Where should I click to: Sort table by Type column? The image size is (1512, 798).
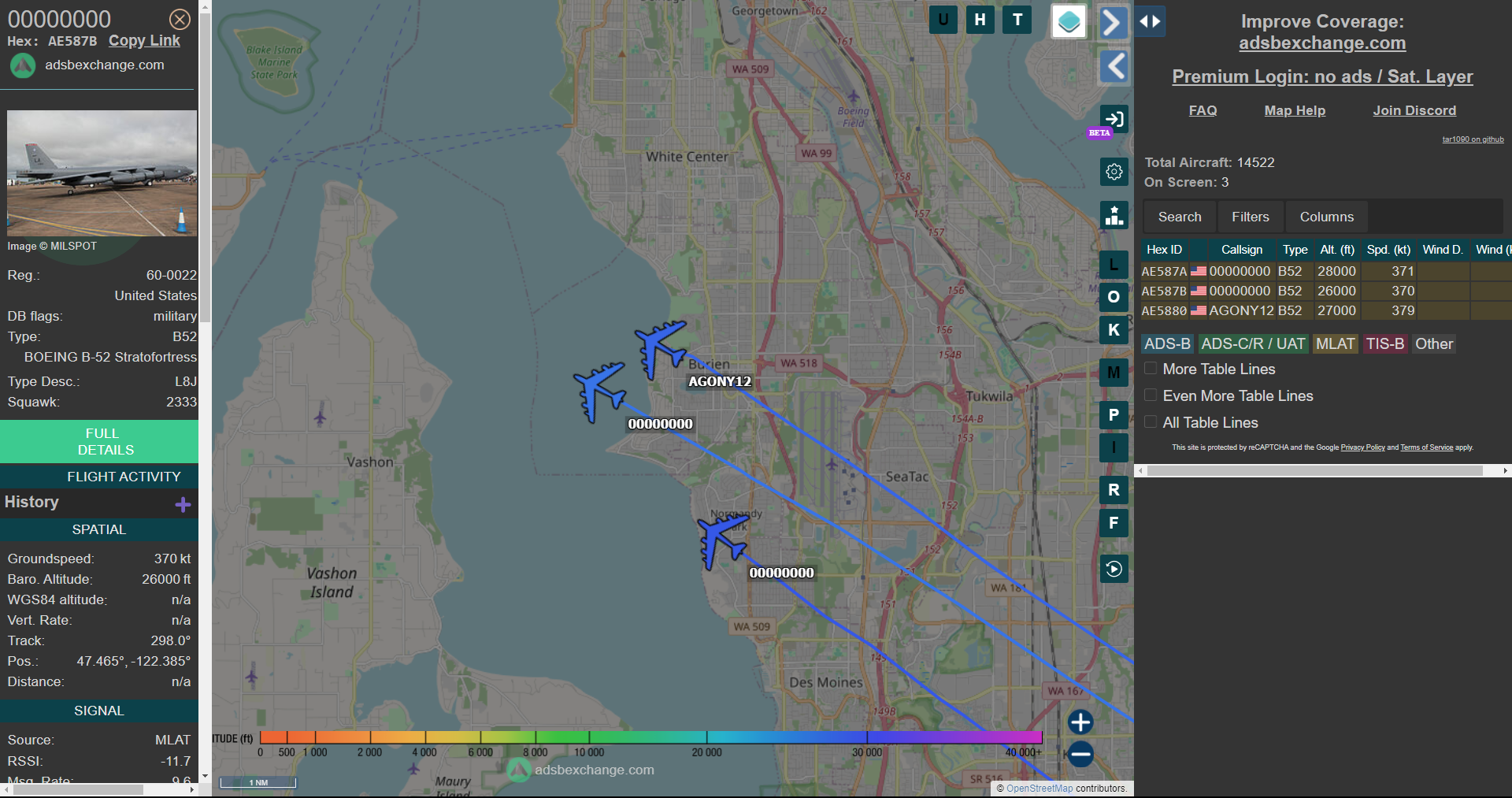[x=1295, y=250]
